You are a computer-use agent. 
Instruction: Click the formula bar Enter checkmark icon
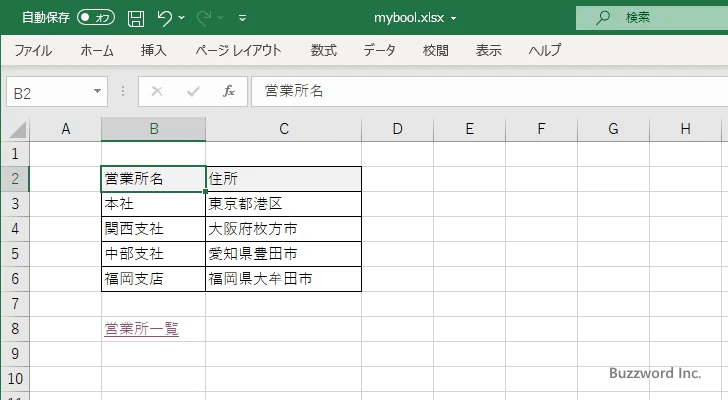click(192, 91)
